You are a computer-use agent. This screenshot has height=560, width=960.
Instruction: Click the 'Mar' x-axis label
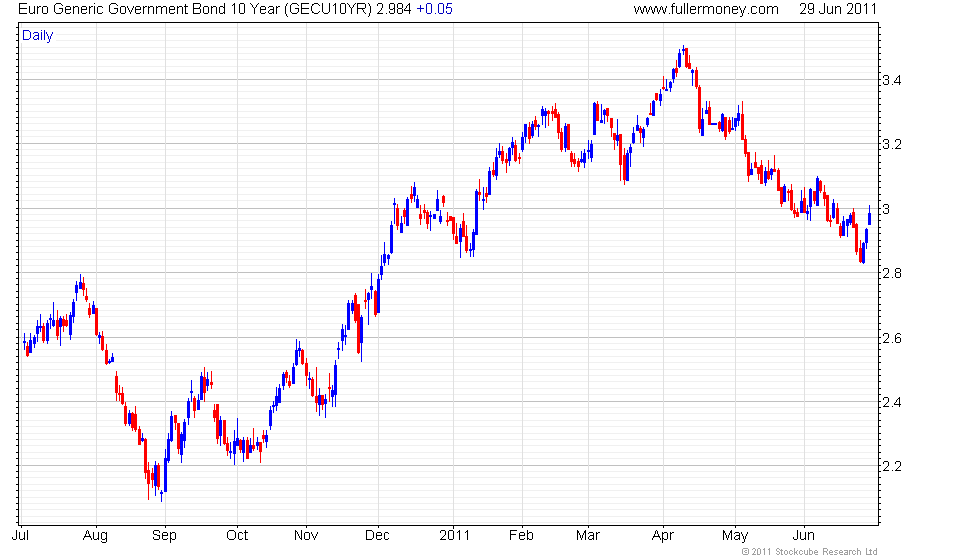(x=588, y=536)
